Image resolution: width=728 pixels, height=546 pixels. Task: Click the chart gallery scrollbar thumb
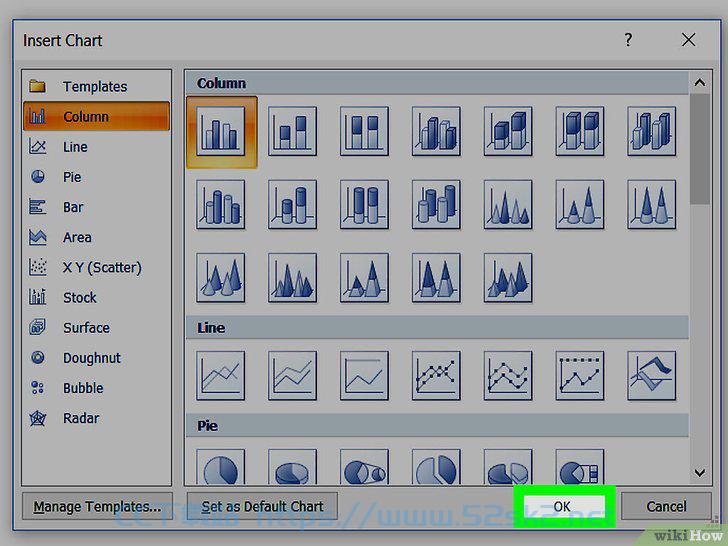pos(700,149)
